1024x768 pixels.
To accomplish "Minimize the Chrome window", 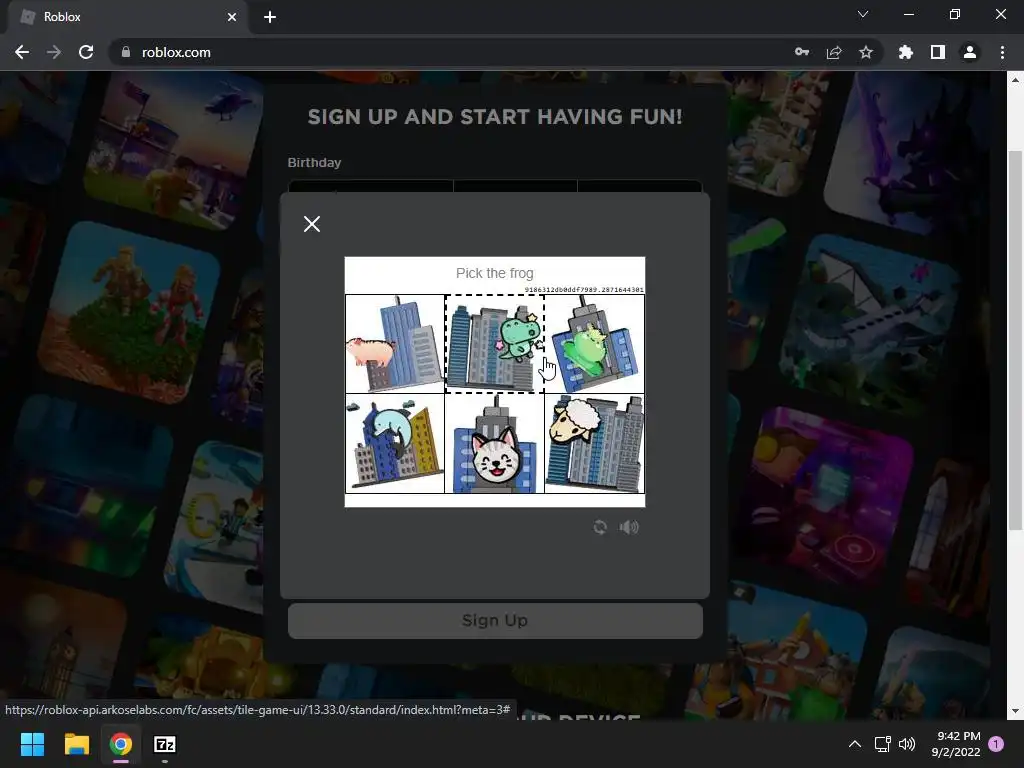I will coord(909,14).
